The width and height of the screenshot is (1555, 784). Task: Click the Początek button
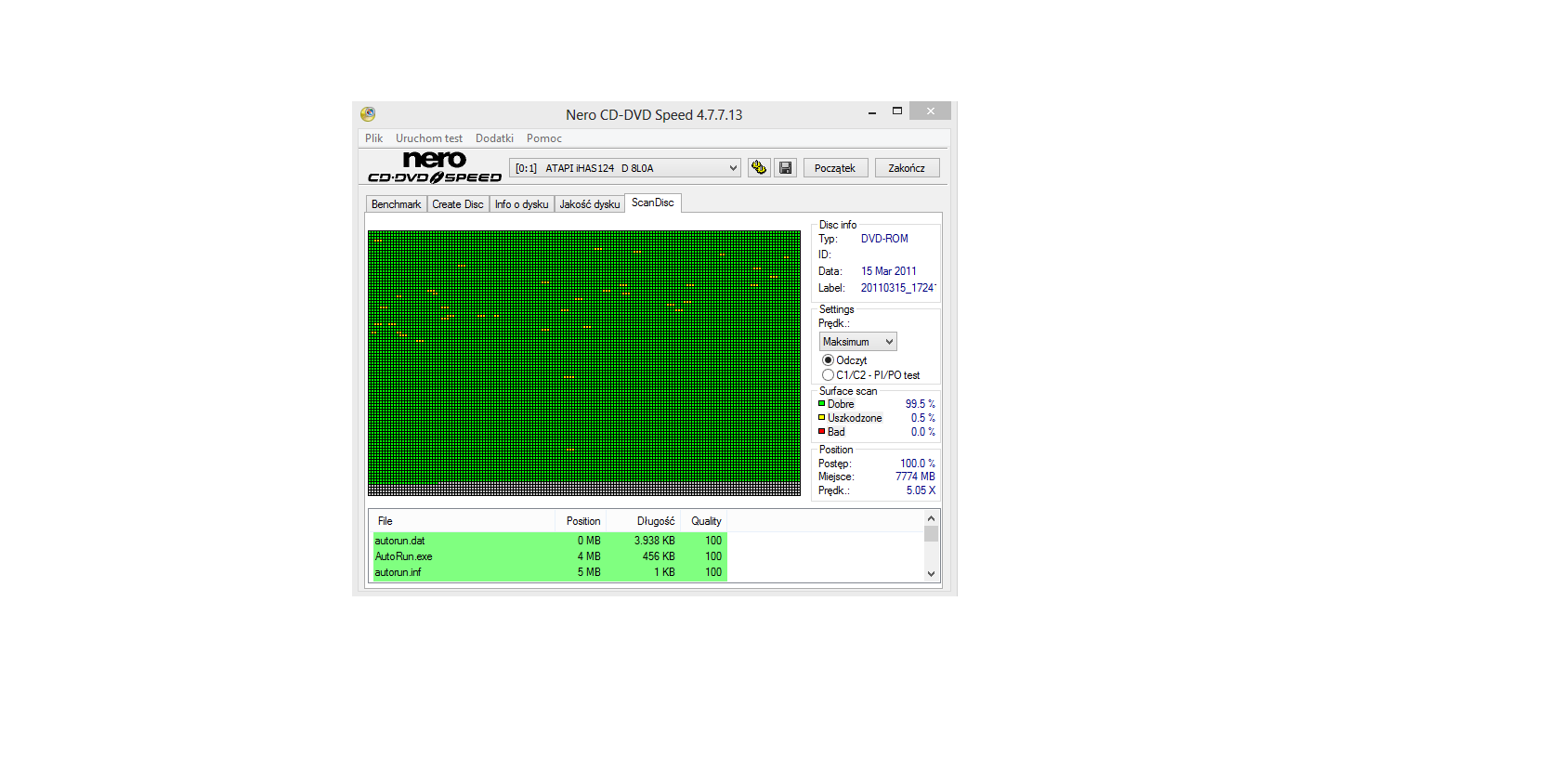point(835,168)
